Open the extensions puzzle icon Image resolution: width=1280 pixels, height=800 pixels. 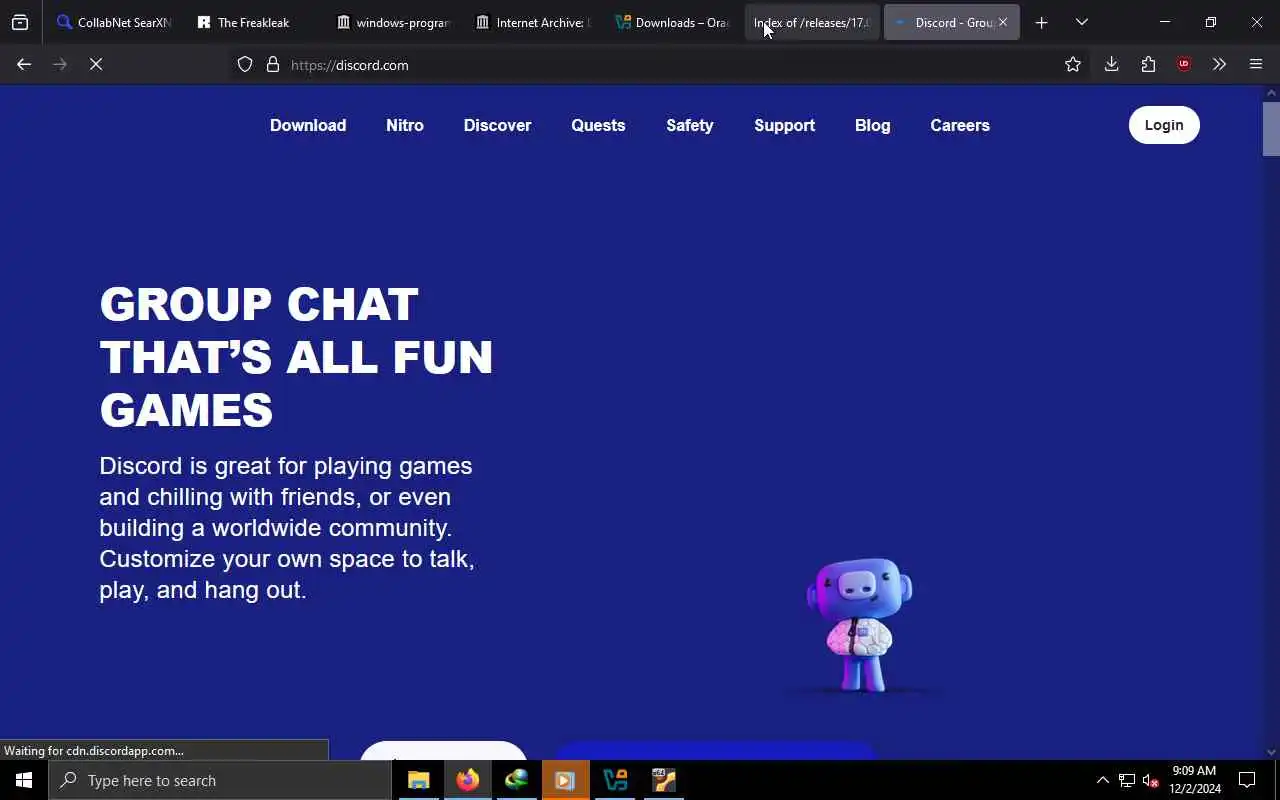click(1148, 64)
